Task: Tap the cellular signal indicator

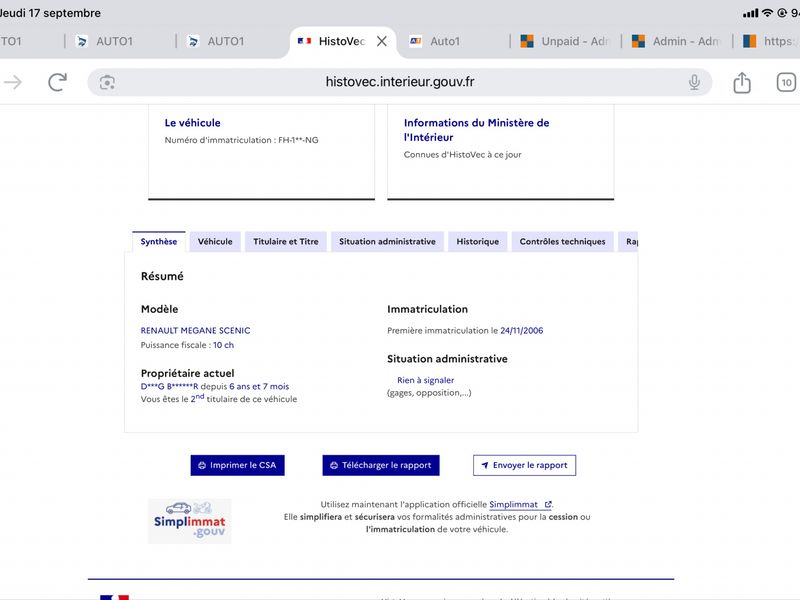Action: [751, 13]
